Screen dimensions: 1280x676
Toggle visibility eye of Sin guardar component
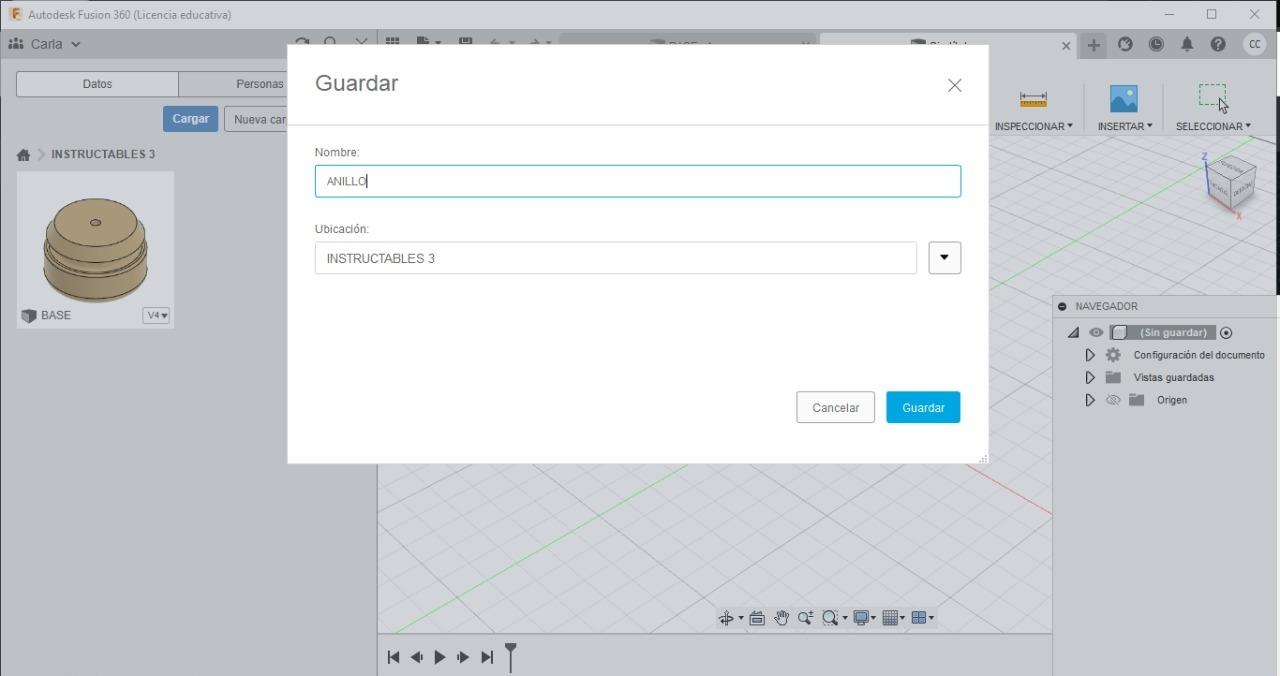pyautogui.click(x=1096, y=333)
